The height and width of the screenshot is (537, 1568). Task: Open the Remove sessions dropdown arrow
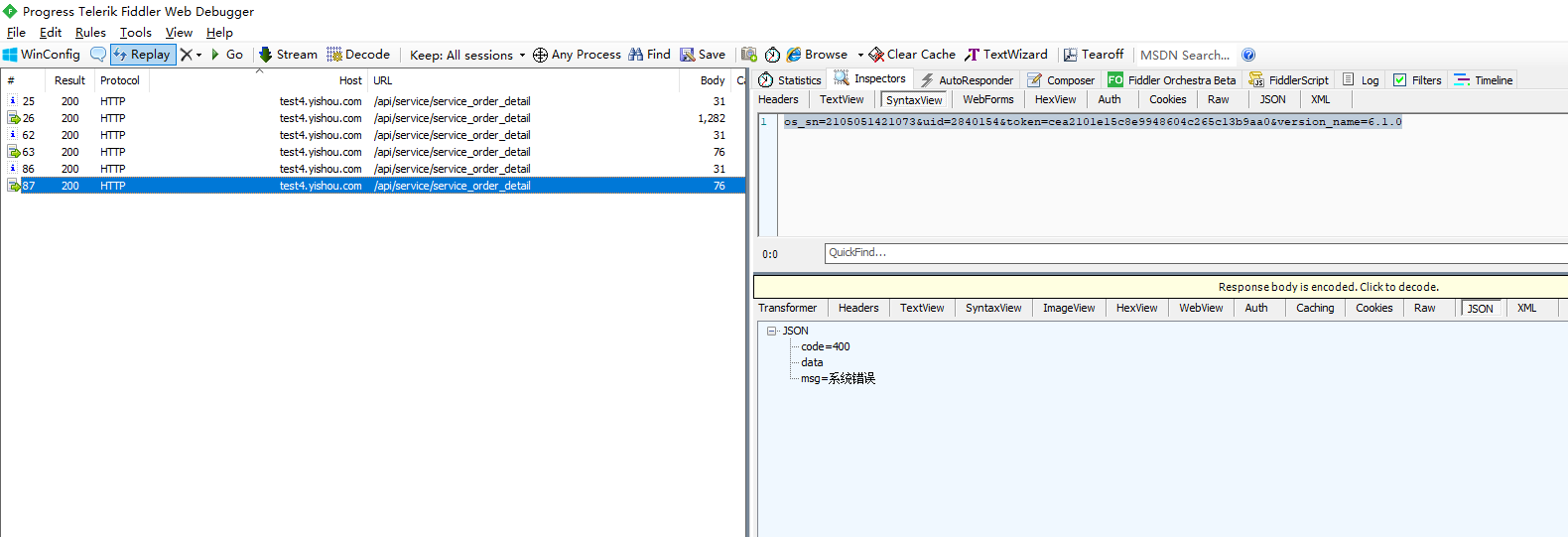[198, 55]
